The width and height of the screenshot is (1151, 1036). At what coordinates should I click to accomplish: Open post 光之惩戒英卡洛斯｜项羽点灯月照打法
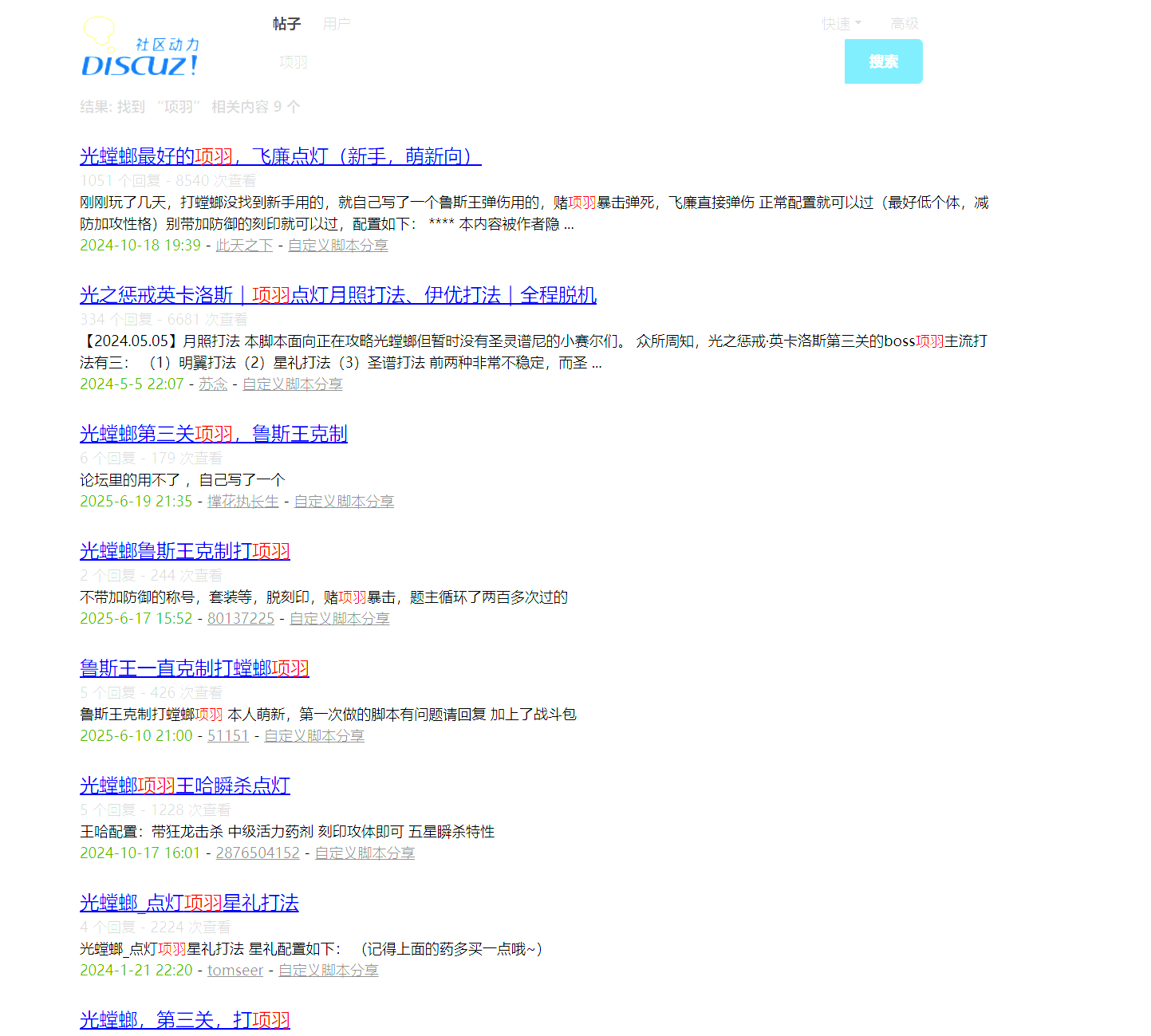coord(338,295)
